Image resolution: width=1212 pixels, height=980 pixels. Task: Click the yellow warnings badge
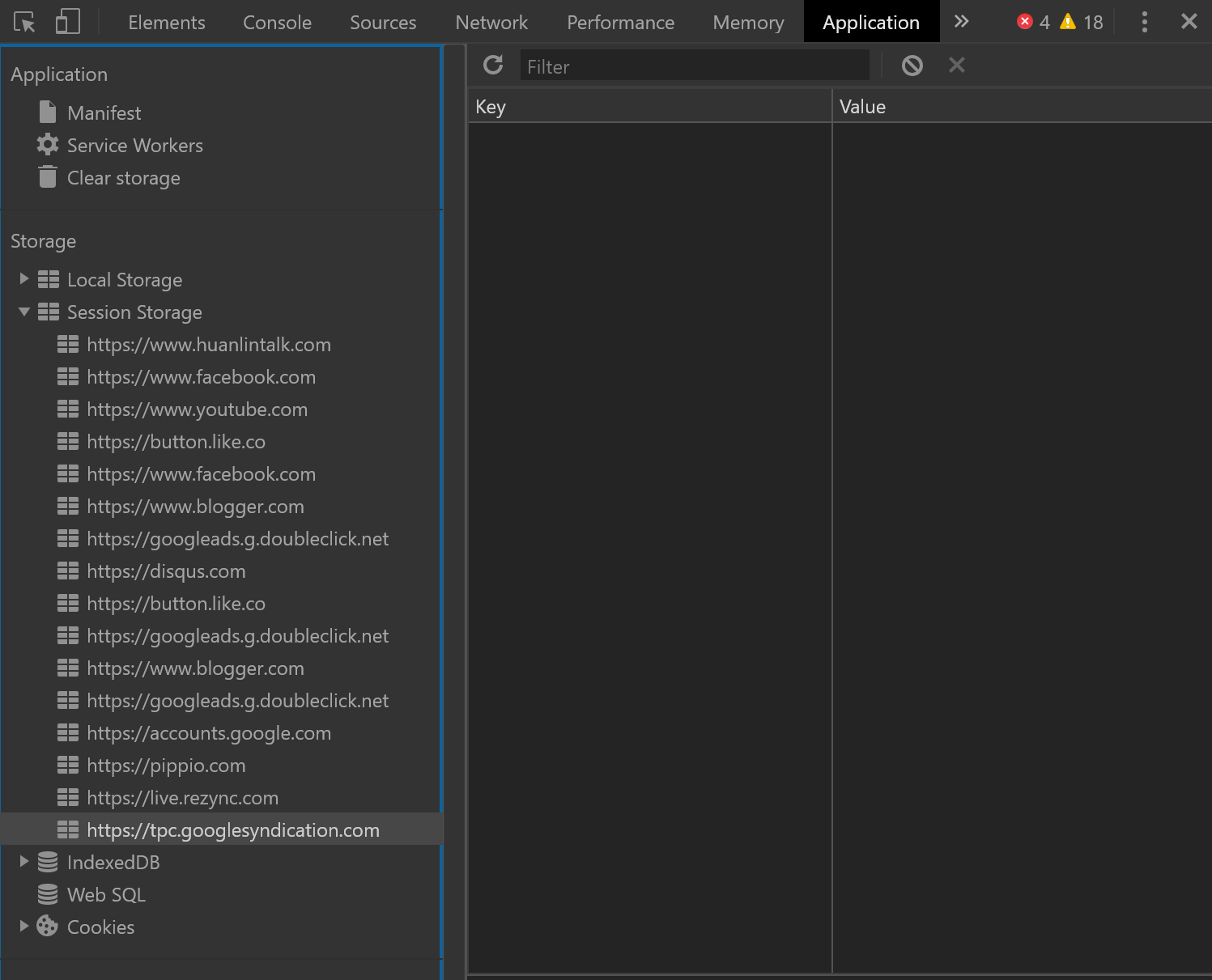click(x=1081, y=21)
